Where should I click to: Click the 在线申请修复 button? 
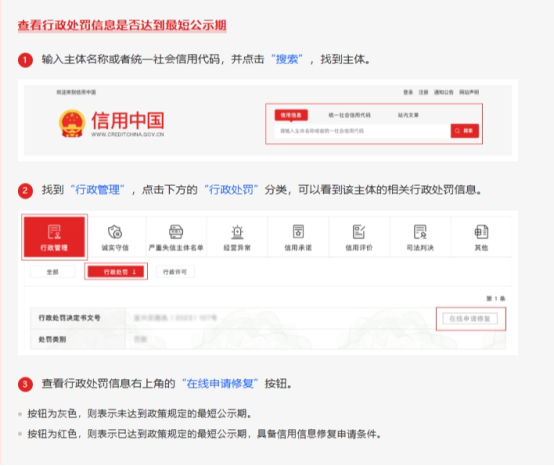pos(470,319)
